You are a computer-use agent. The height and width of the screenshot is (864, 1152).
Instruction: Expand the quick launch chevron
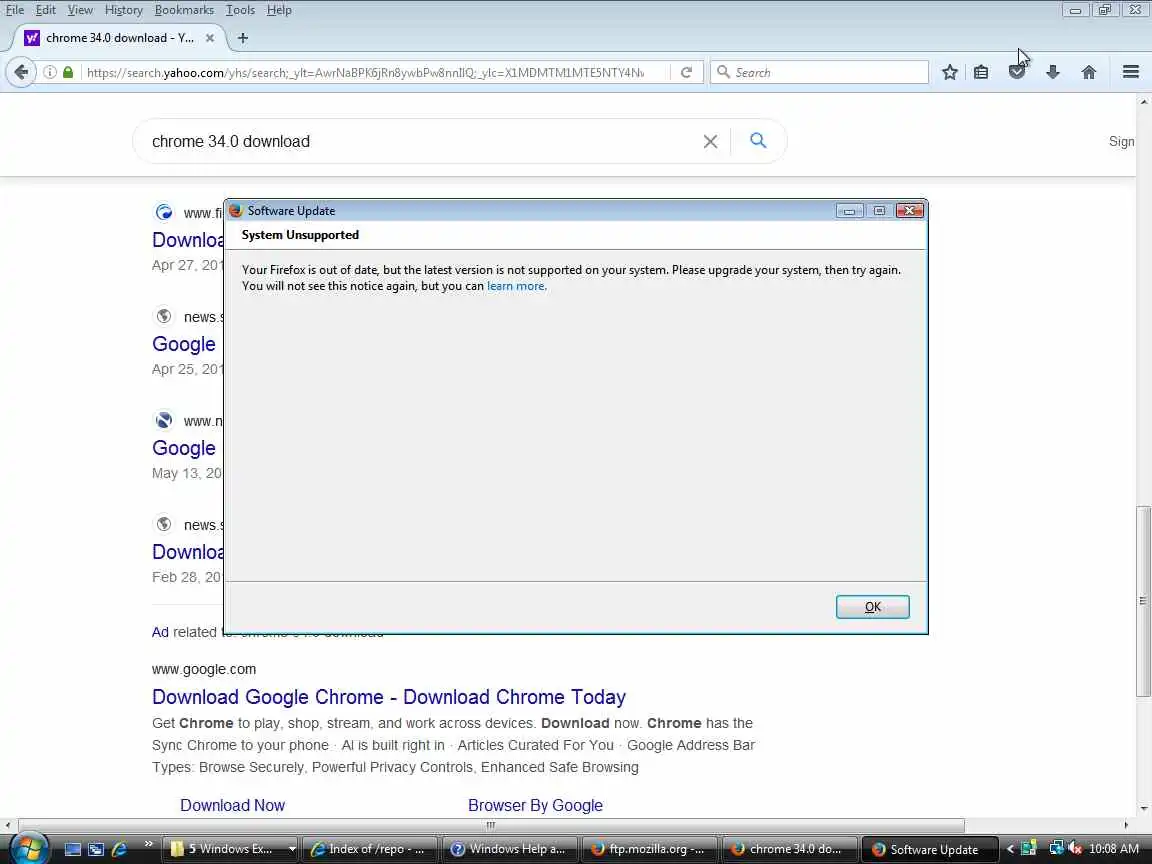(148, 843)
